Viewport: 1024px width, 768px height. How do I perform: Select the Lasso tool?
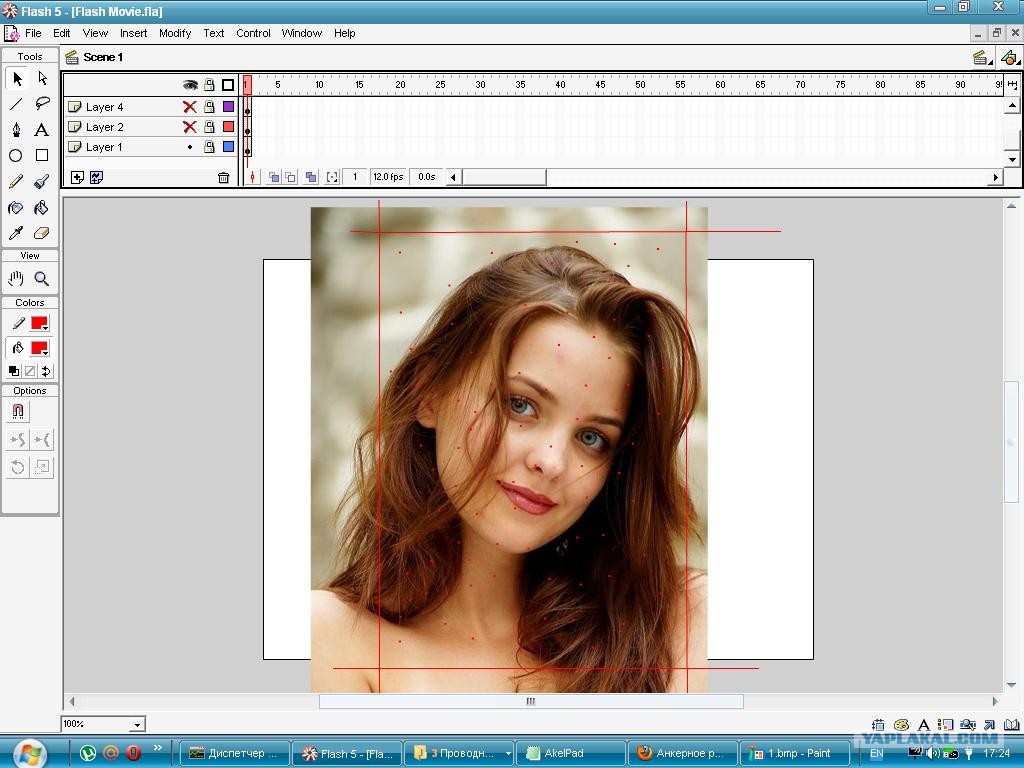coord(42,104)
